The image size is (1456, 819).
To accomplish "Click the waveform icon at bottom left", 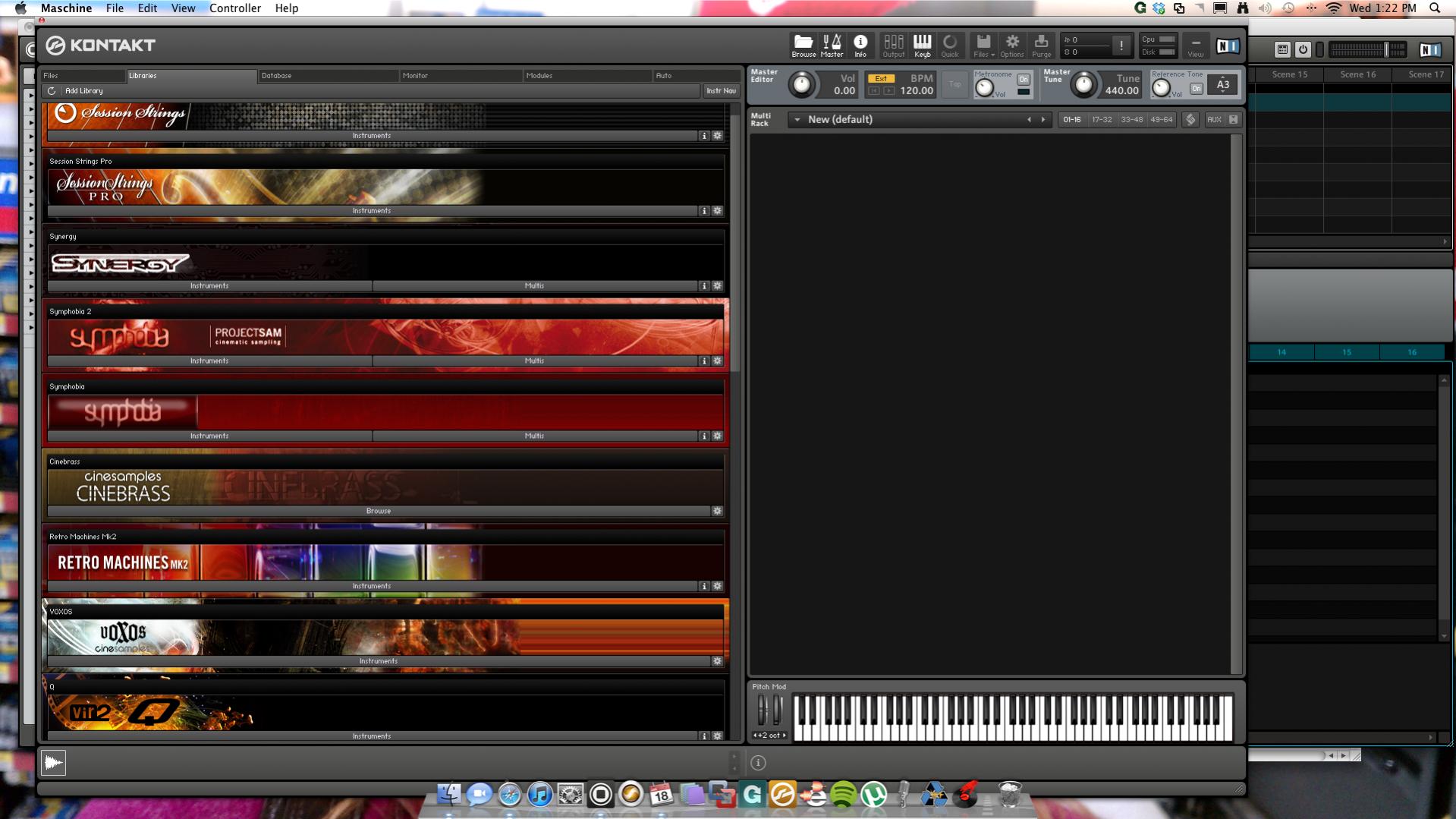I will 53,763.
